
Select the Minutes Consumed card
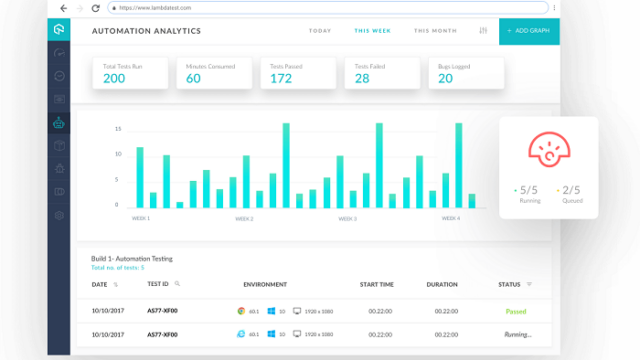tap(214, 73)
